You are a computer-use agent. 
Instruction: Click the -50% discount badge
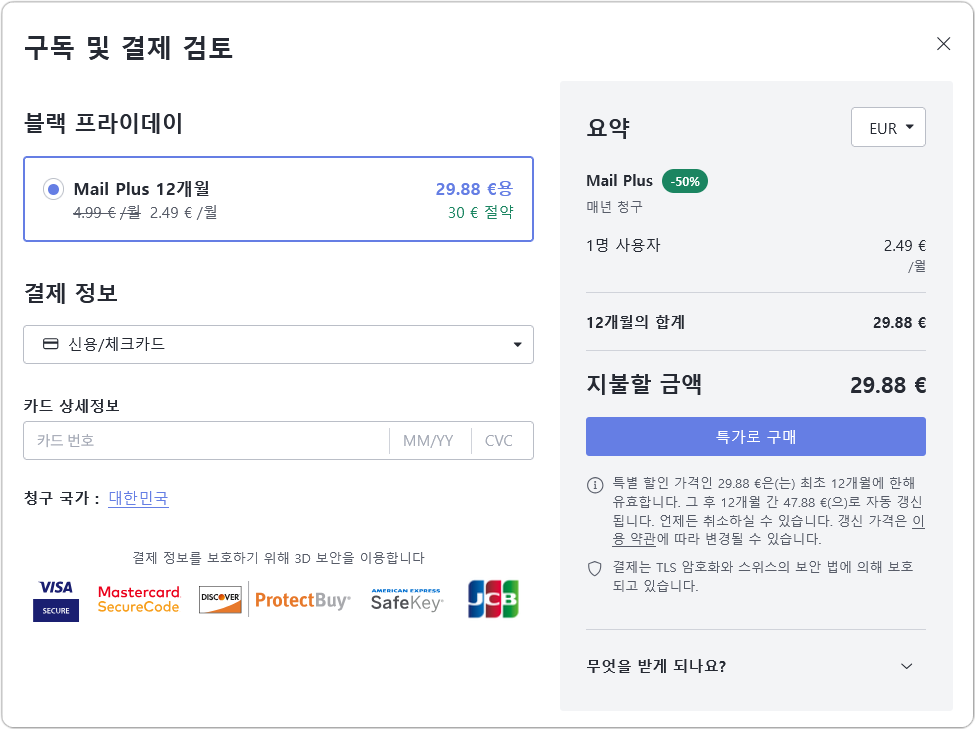(x=684, y=181)
